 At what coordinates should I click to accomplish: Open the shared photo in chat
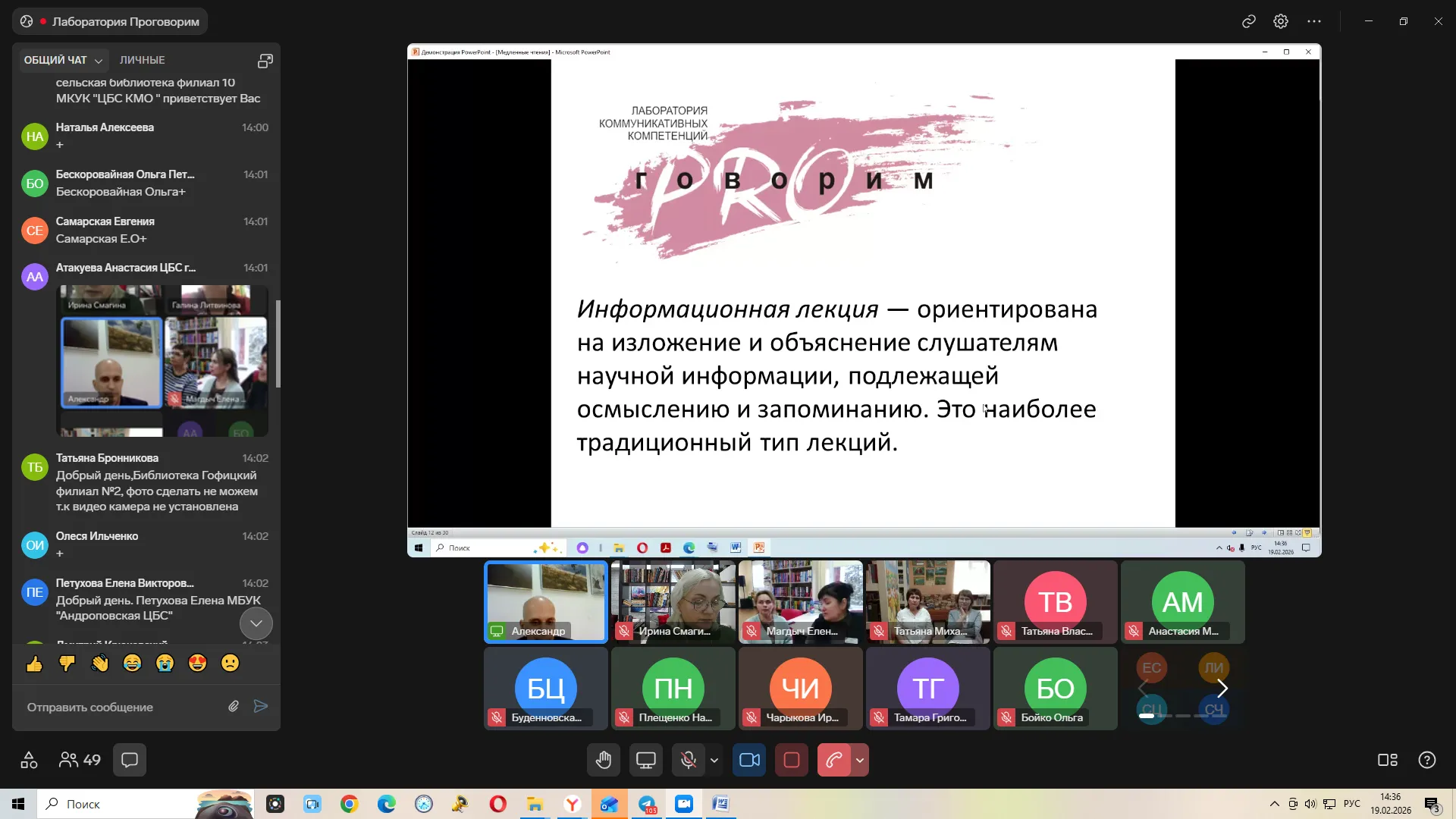164,361
